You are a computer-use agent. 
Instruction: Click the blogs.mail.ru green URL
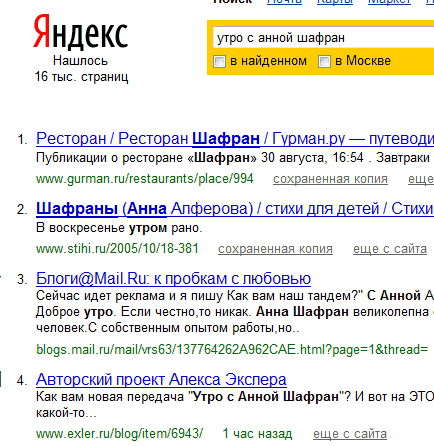[x=232, y=350]
